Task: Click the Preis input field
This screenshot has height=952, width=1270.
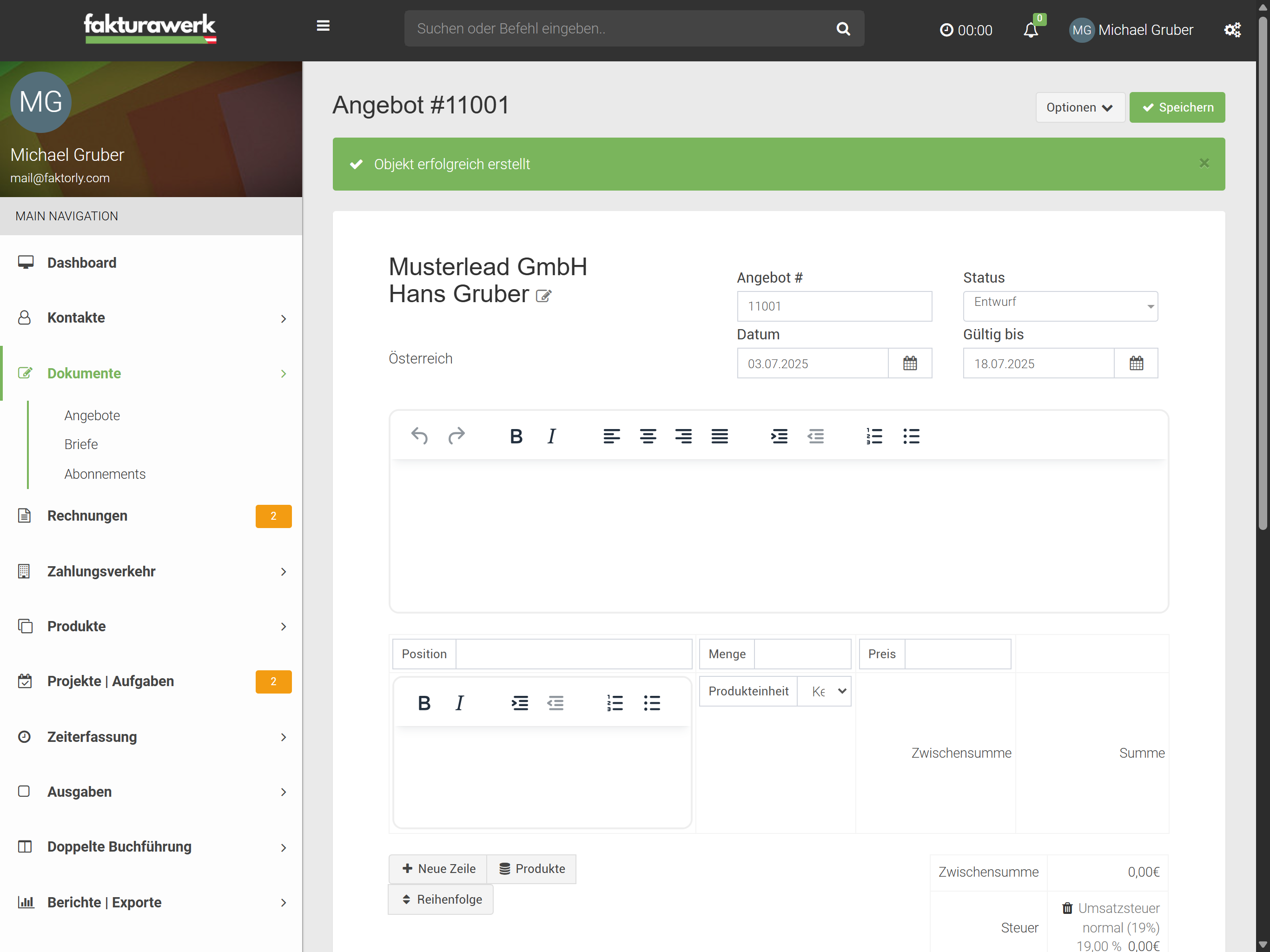Action: pos(958,654)
